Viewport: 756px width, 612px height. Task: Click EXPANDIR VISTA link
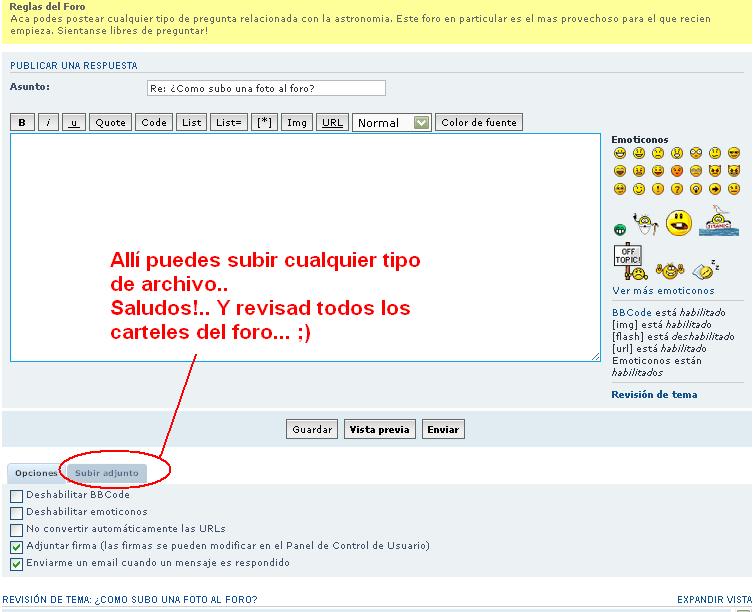point(715,599)
